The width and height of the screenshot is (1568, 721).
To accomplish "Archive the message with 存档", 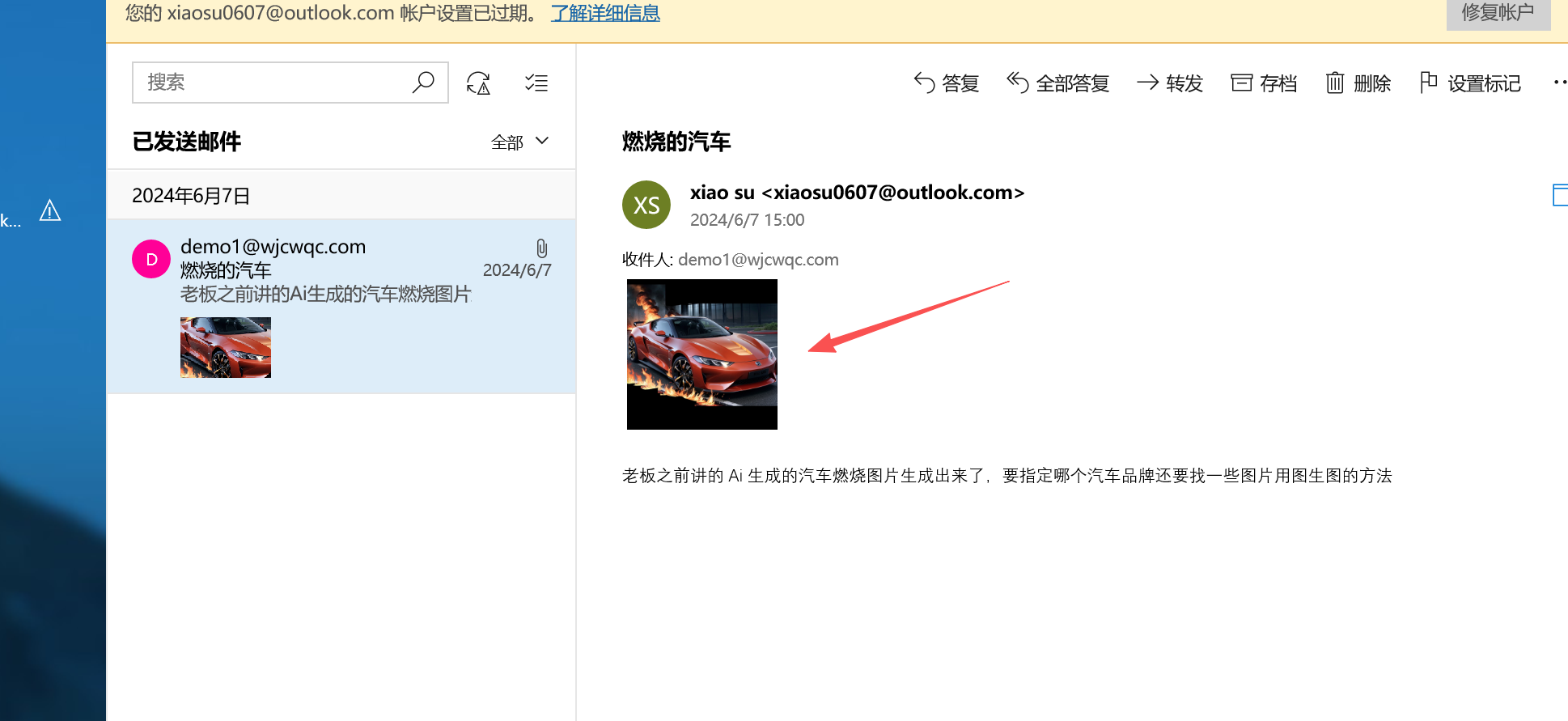I will point(1264,83).
